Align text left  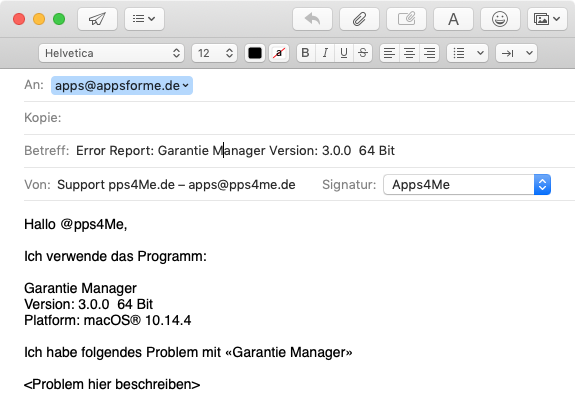pos(389,53)
